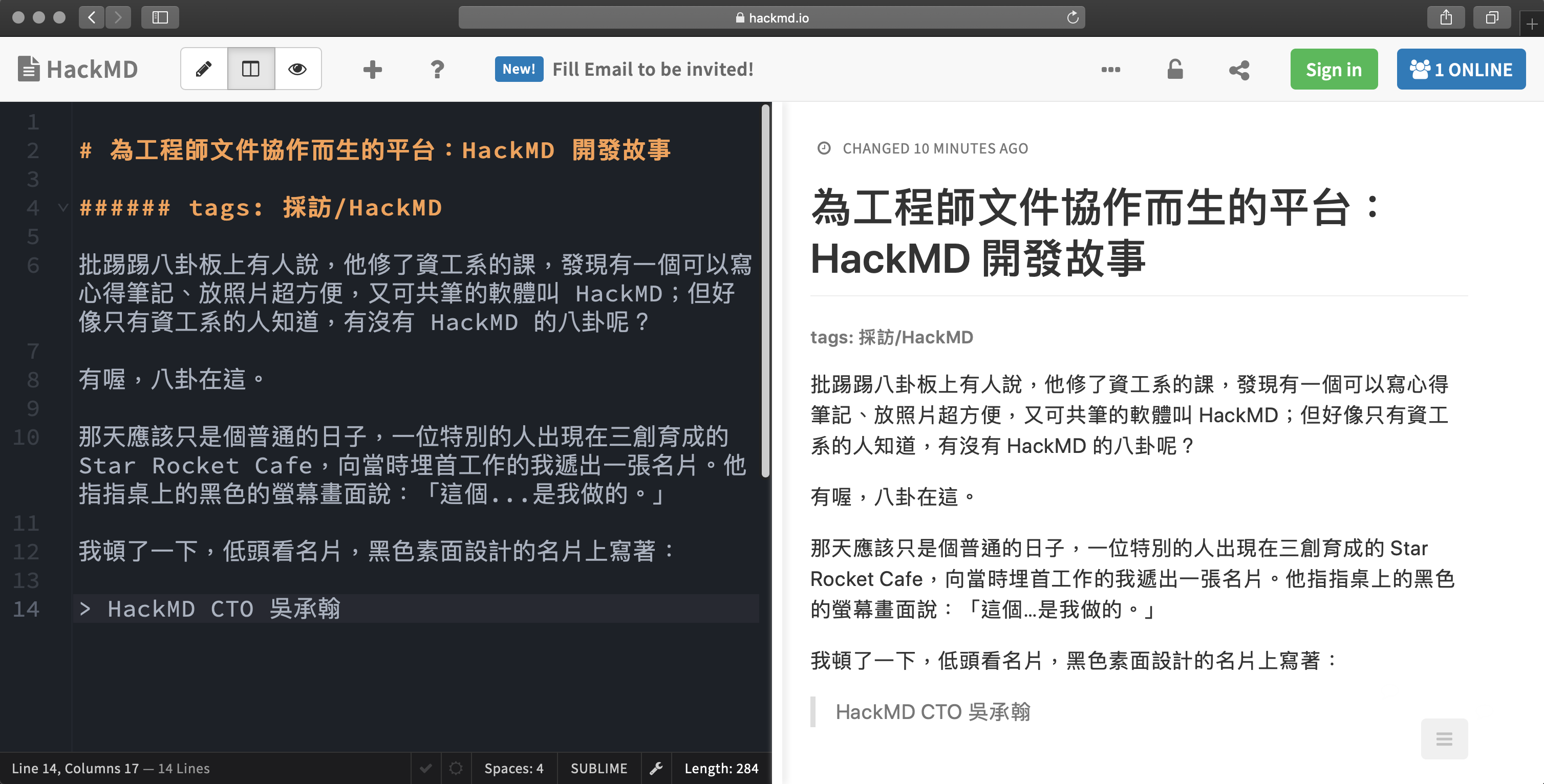Click the New! badge
1544x784 pixels.
(x=519, y=69)
